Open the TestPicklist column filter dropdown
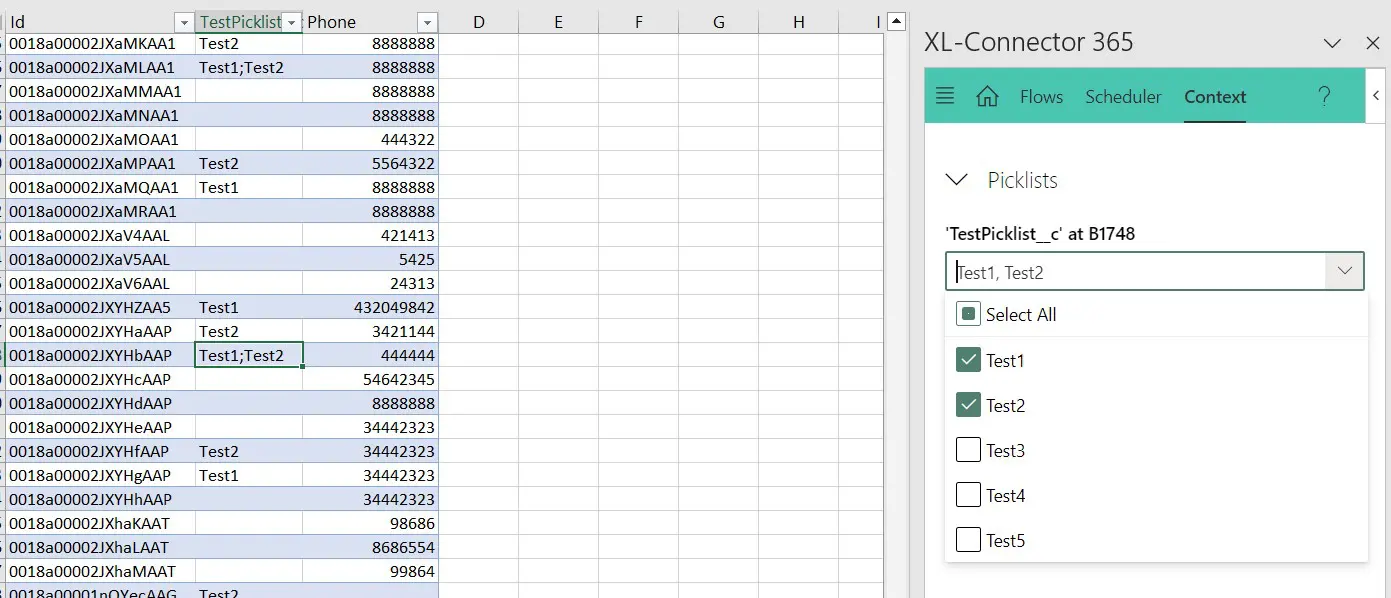The width and height of the screenshot is (1391, 598). pyautogui.click(x=291, y=22)
